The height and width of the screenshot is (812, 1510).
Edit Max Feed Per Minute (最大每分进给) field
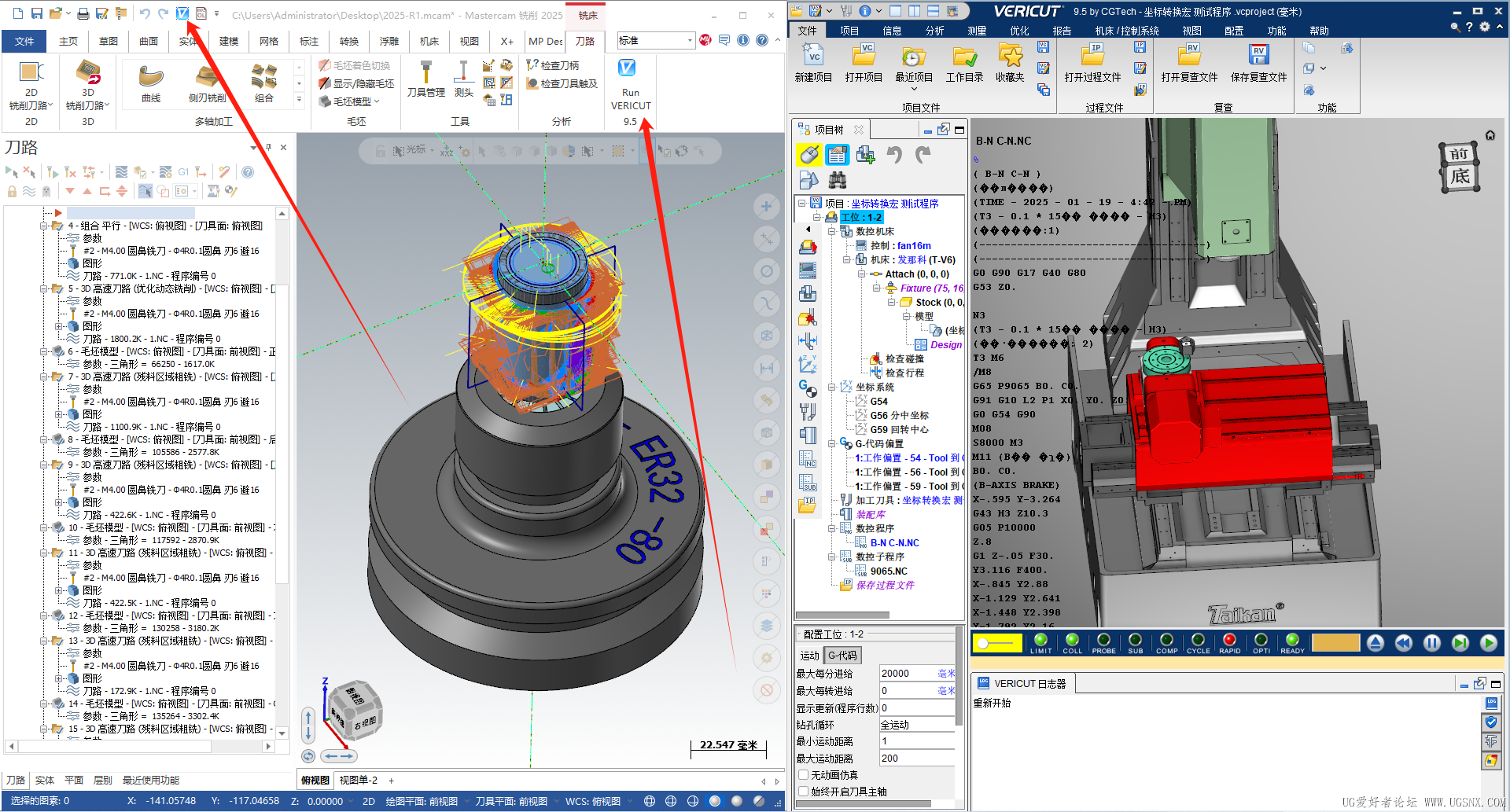pyautogui.click(x=917, y=673)
